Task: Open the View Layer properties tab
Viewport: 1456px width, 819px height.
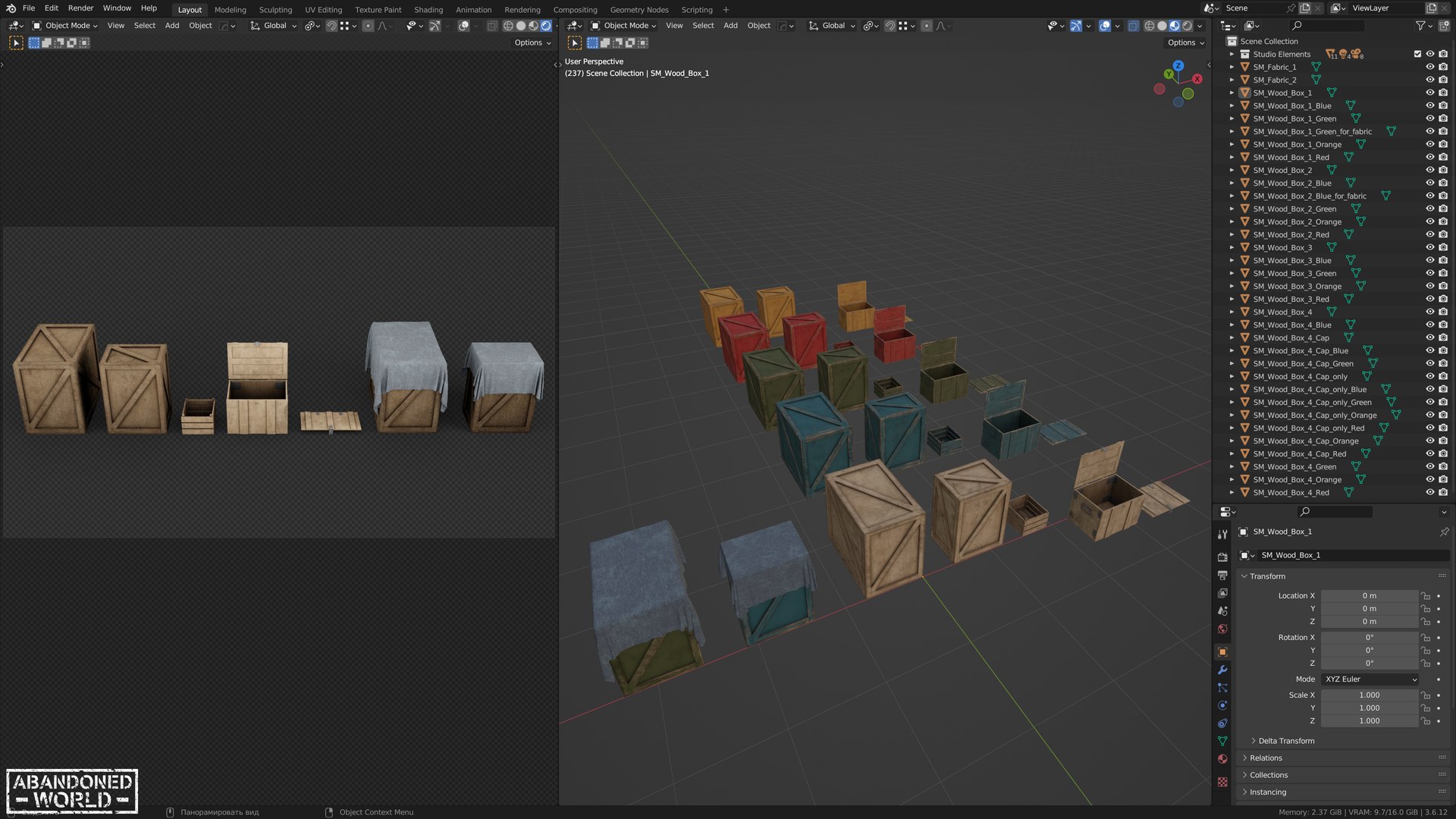Action: coord(1222,593)
